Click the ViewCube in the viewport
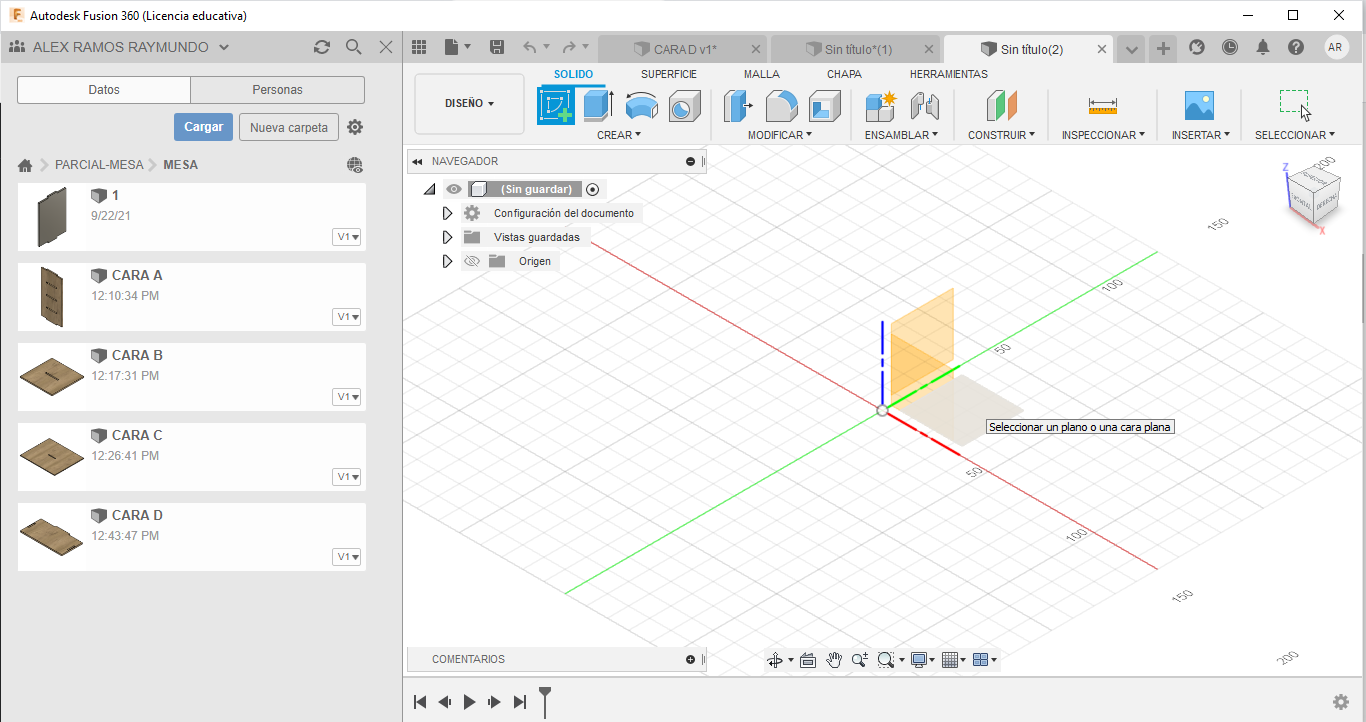Screen dimensions: 1366x722 click(x=1312, y=194)
